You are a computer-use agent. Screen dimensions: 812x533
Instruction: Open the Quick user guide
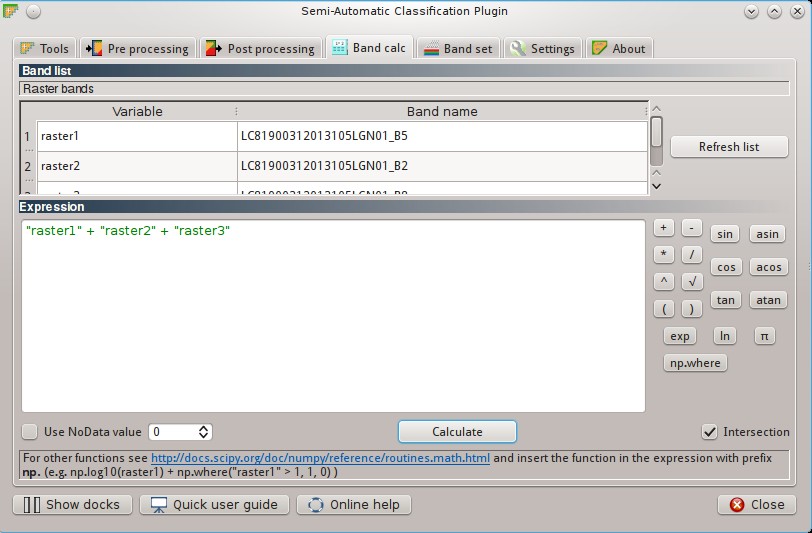click(x=214, y=505)
